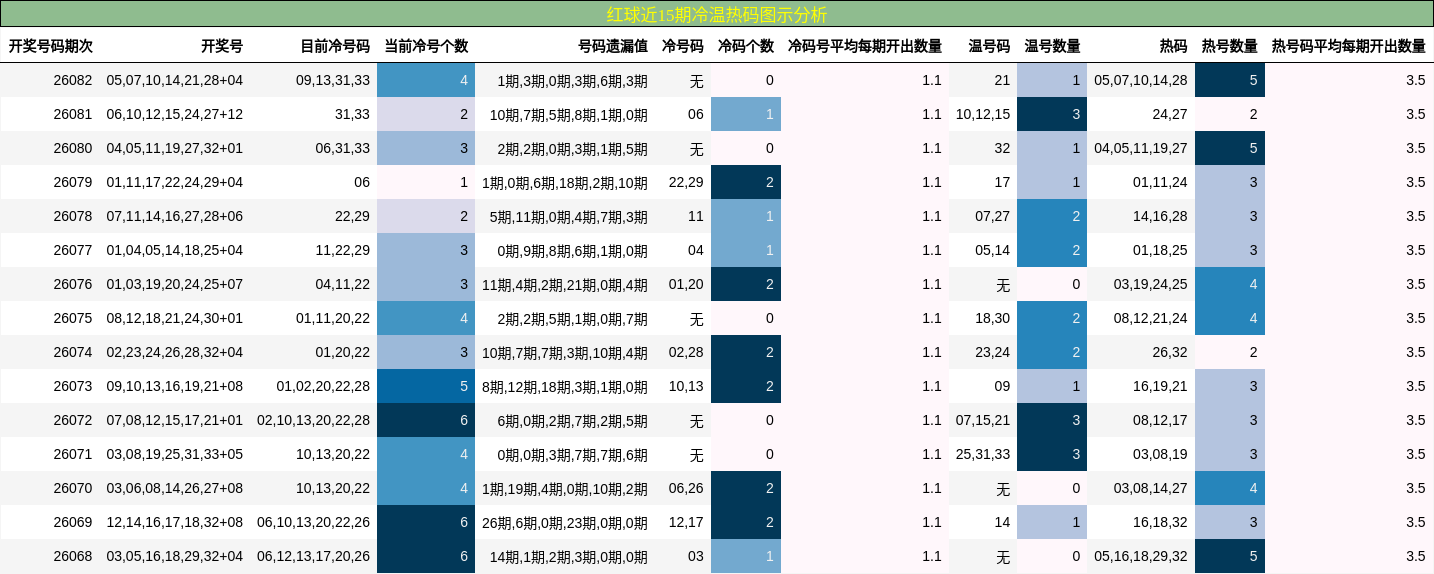Click omission values 8期,12期,18期,3期,1期,0期
Screen dimensions: 1434x574
click(565, 386)
